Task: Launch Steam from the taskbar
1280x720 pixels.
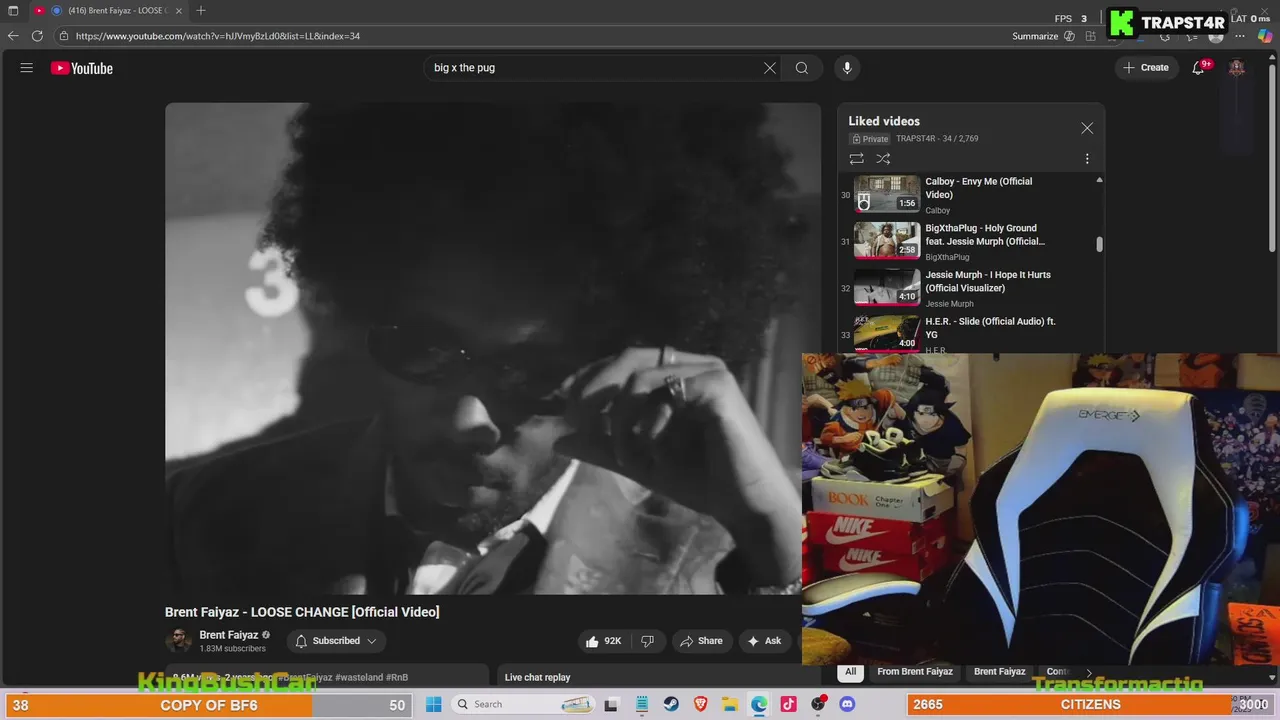Action: (x=671, y=704)
